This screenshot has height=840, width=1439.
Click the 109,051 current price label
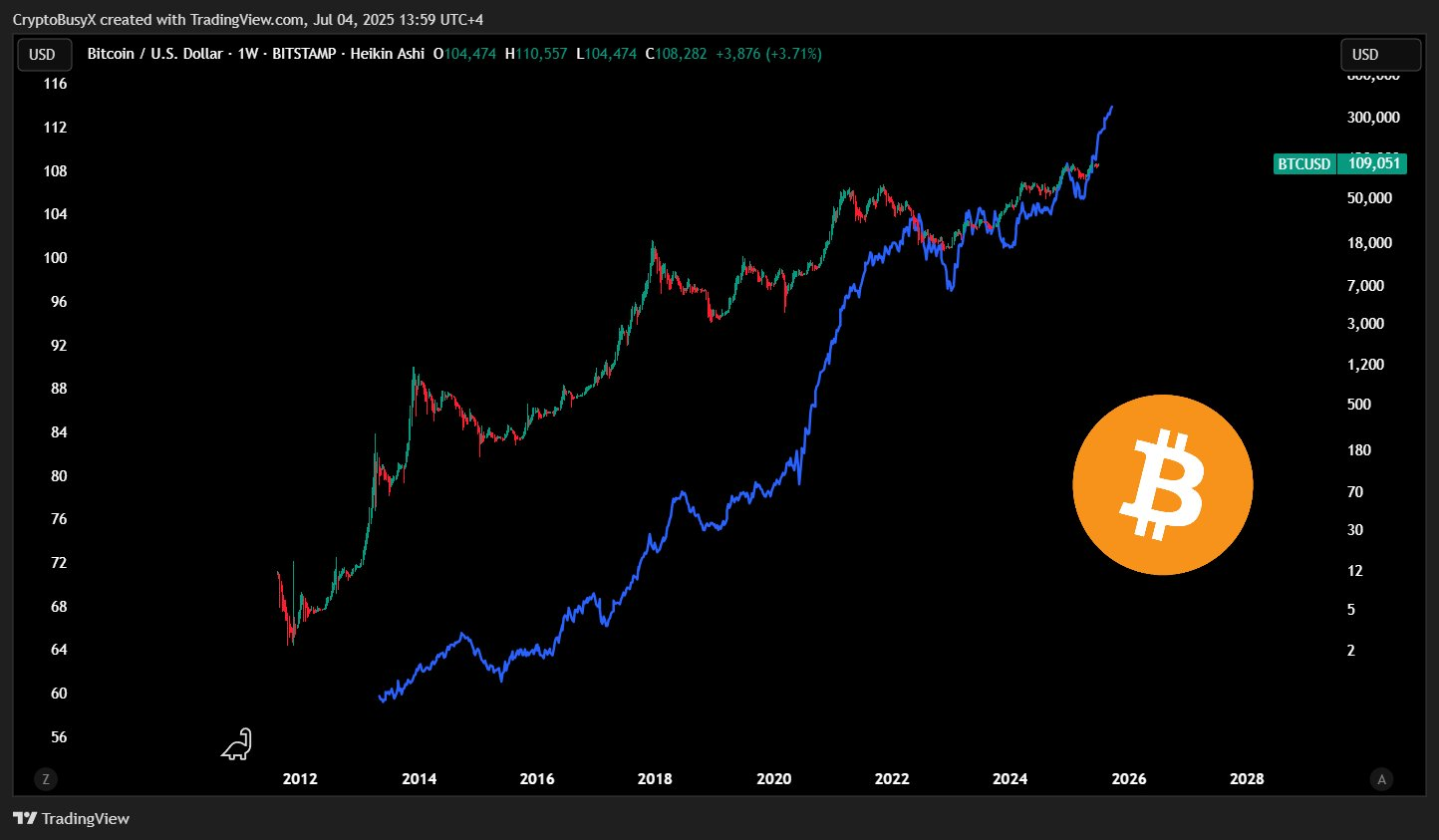pyautogui.click(x=1373, y=163)
